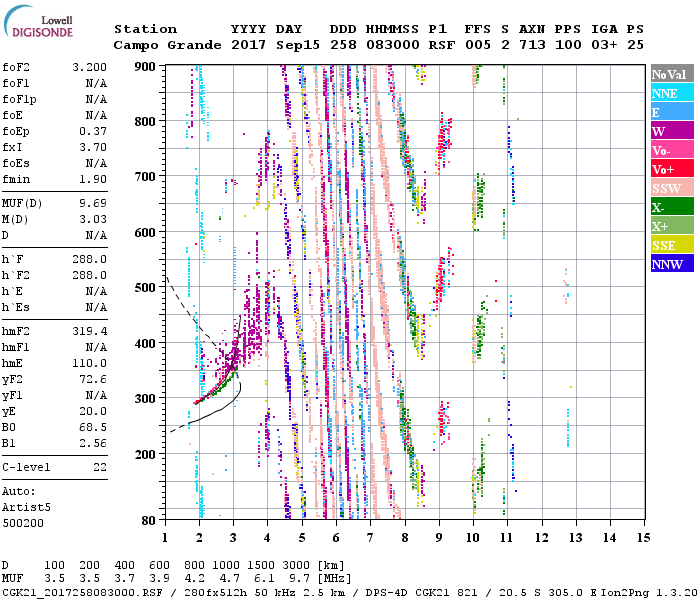
Task: Click the Vo- pink legend swatch
Action: 670,150
